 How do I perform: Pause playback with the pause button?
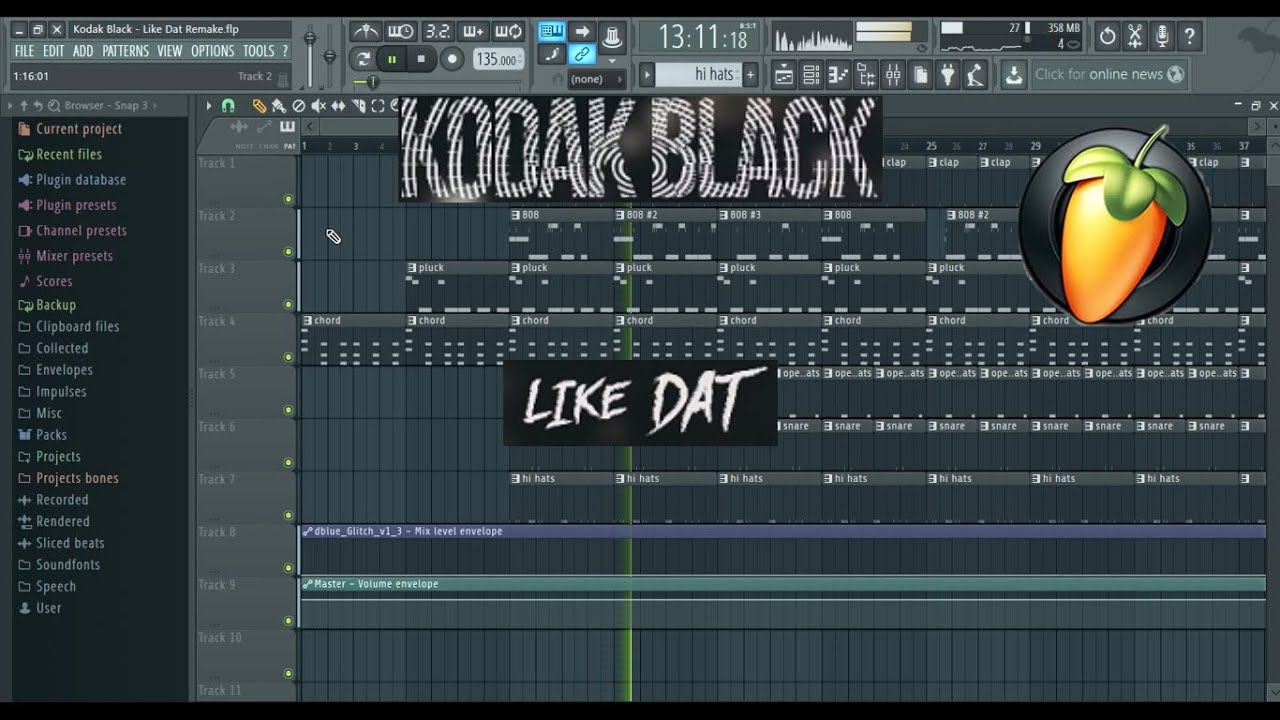tap(392, 59)
